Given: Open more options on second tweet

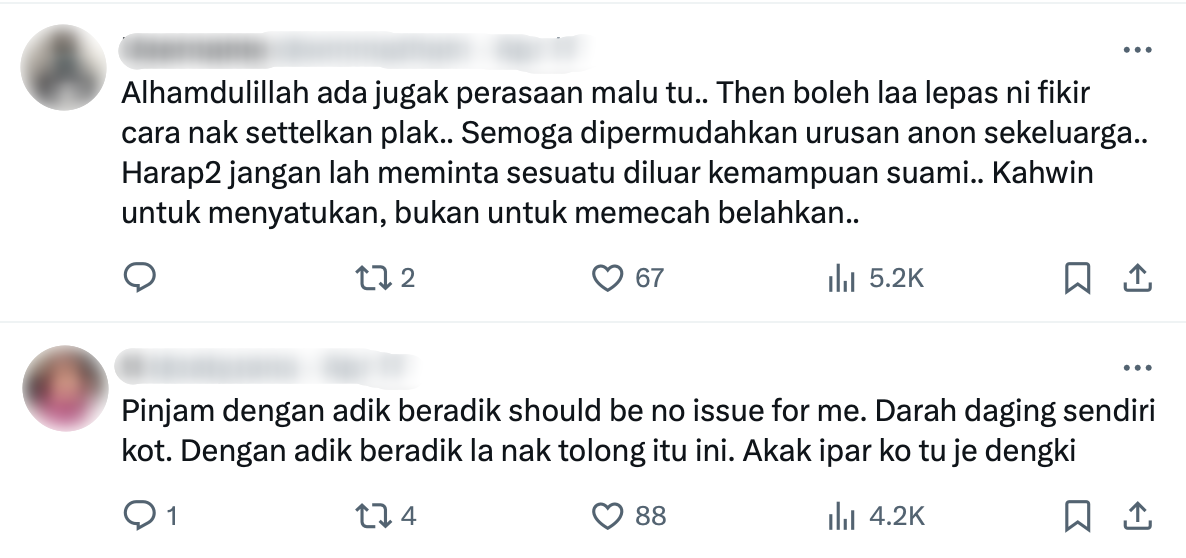Looking at the screenshot, I should tap(1137, 368).
